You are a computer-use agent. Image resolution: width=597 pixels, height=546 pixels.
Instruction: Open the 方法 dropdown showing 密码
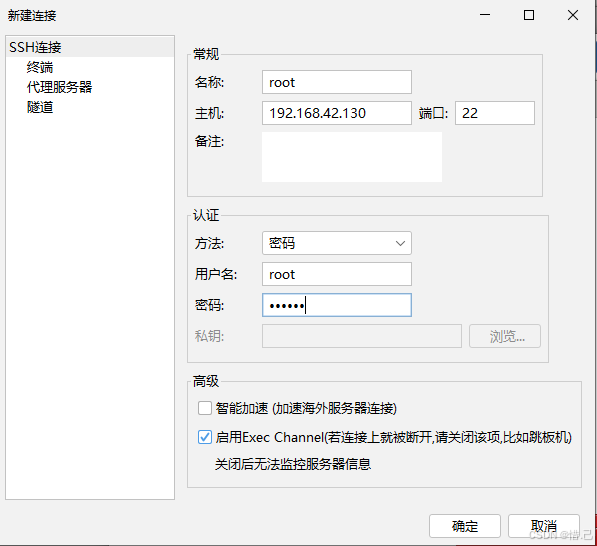pos(337,243)
